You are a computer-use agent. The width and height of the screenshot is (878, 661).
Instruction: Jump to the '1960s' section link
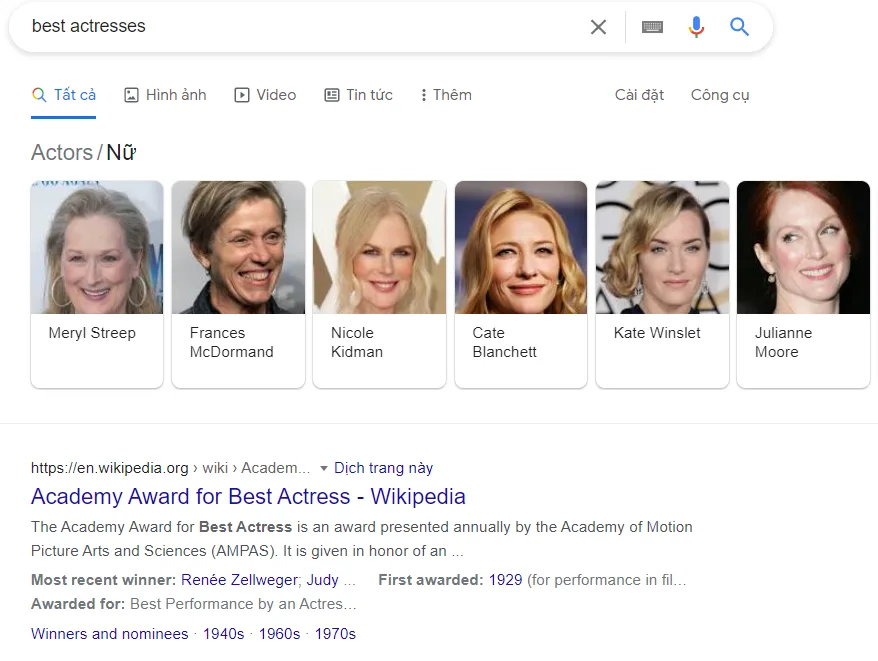pos(279,634)
